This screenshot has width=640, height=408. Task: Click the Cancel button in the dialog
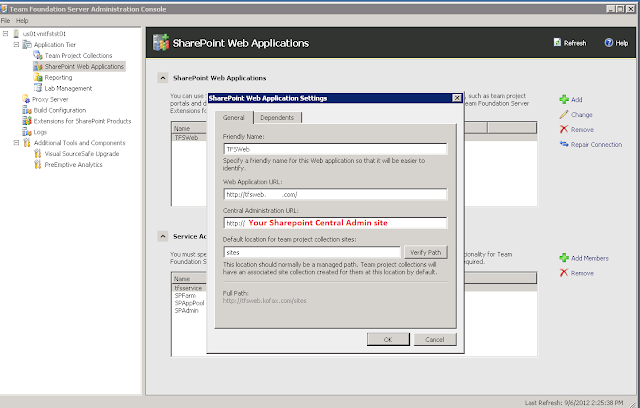pyautogui.click(x=435, y=339)
